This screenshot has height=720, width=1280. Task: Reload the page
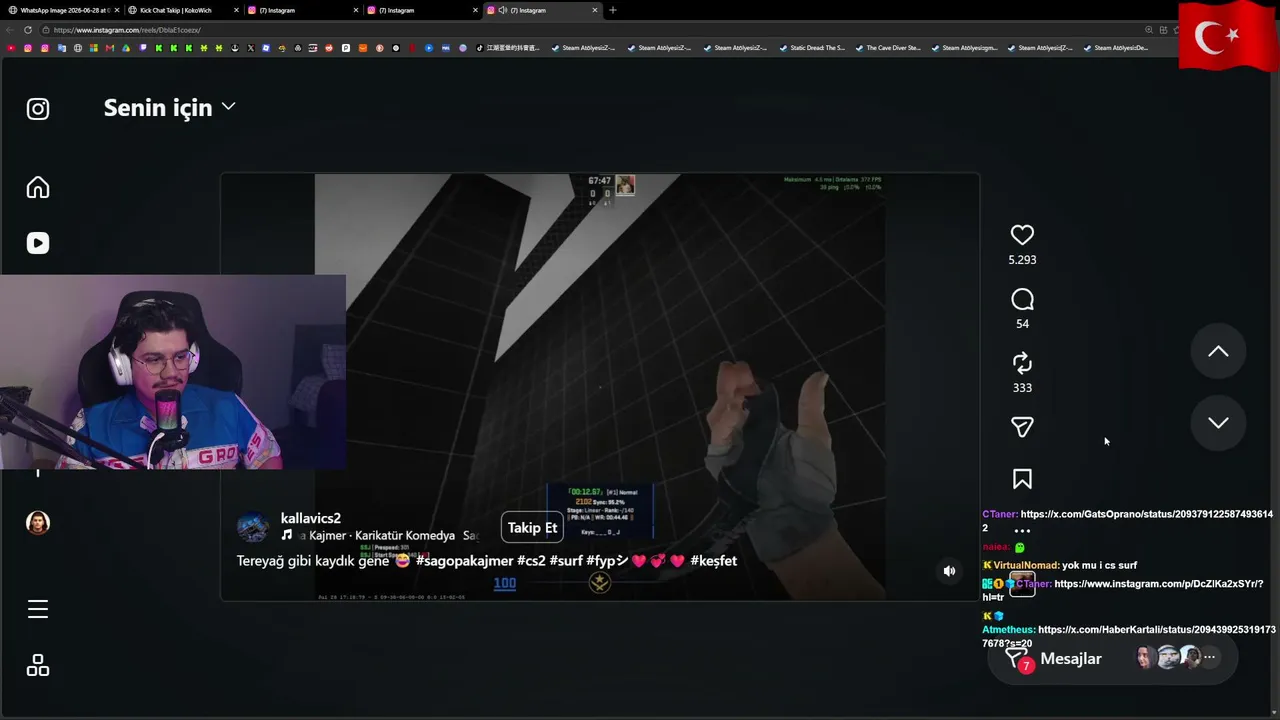point(27,30)
